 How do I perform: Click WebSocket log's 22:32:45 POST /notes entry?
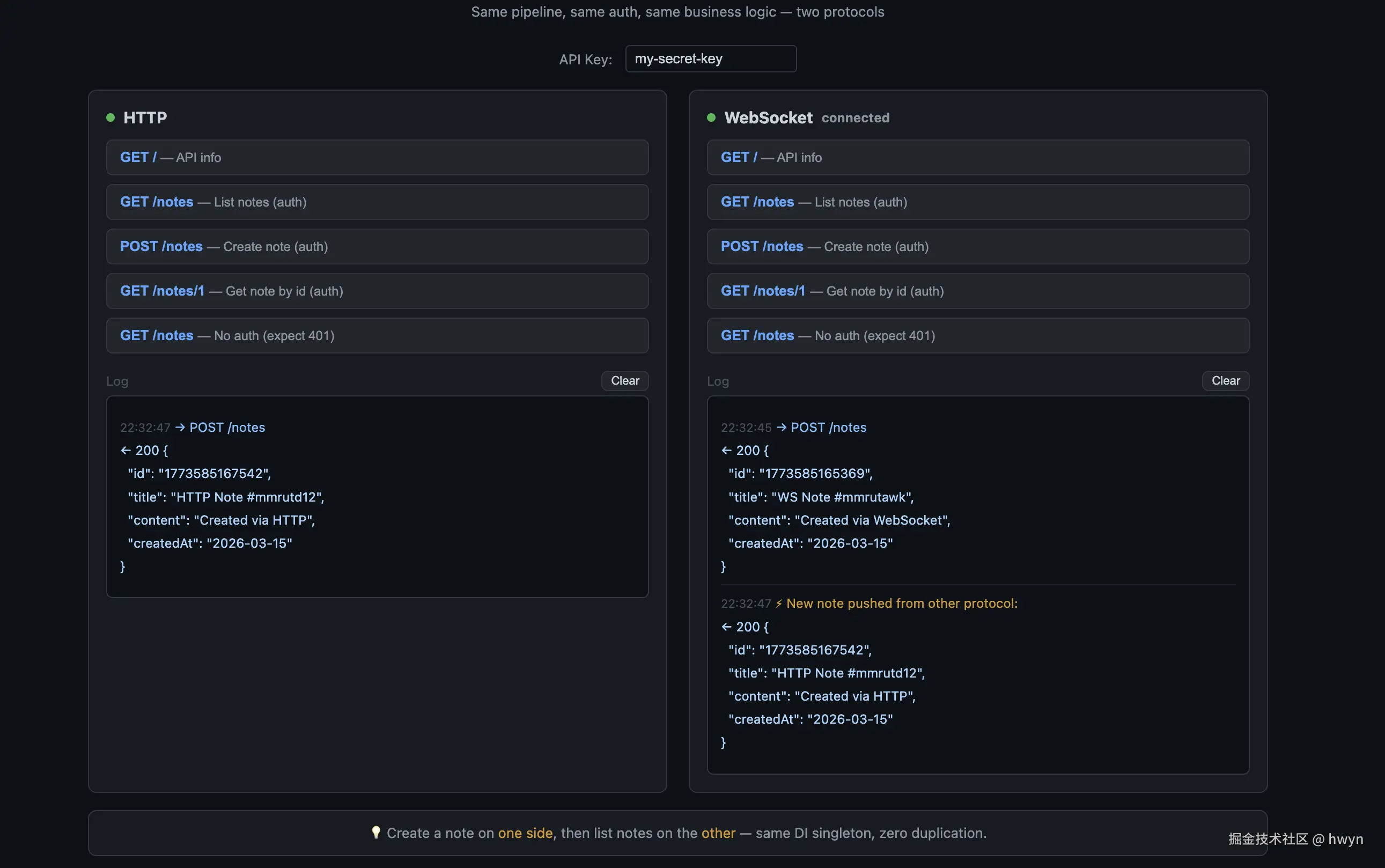click(828, 428)
